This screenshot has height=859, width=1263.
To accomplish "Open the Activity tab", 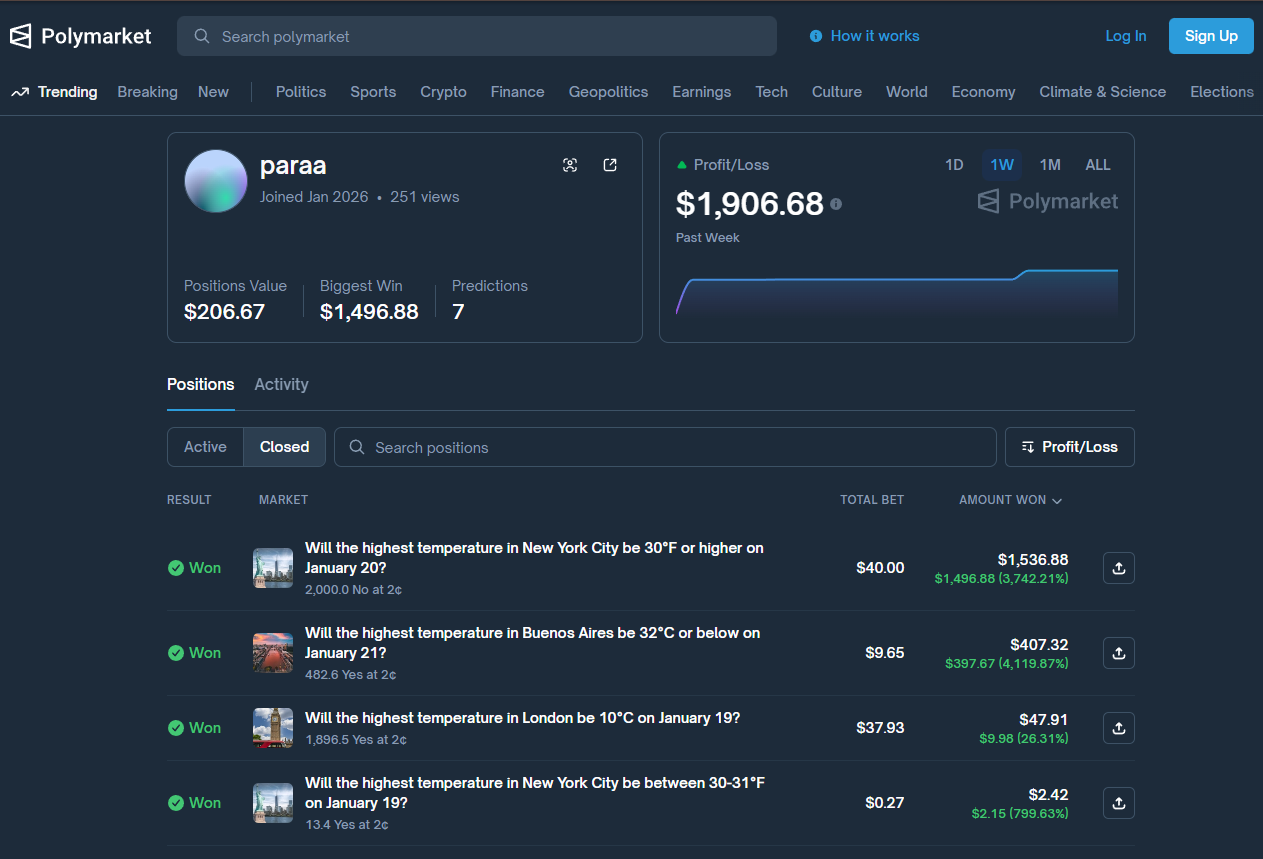I will 281,384.
